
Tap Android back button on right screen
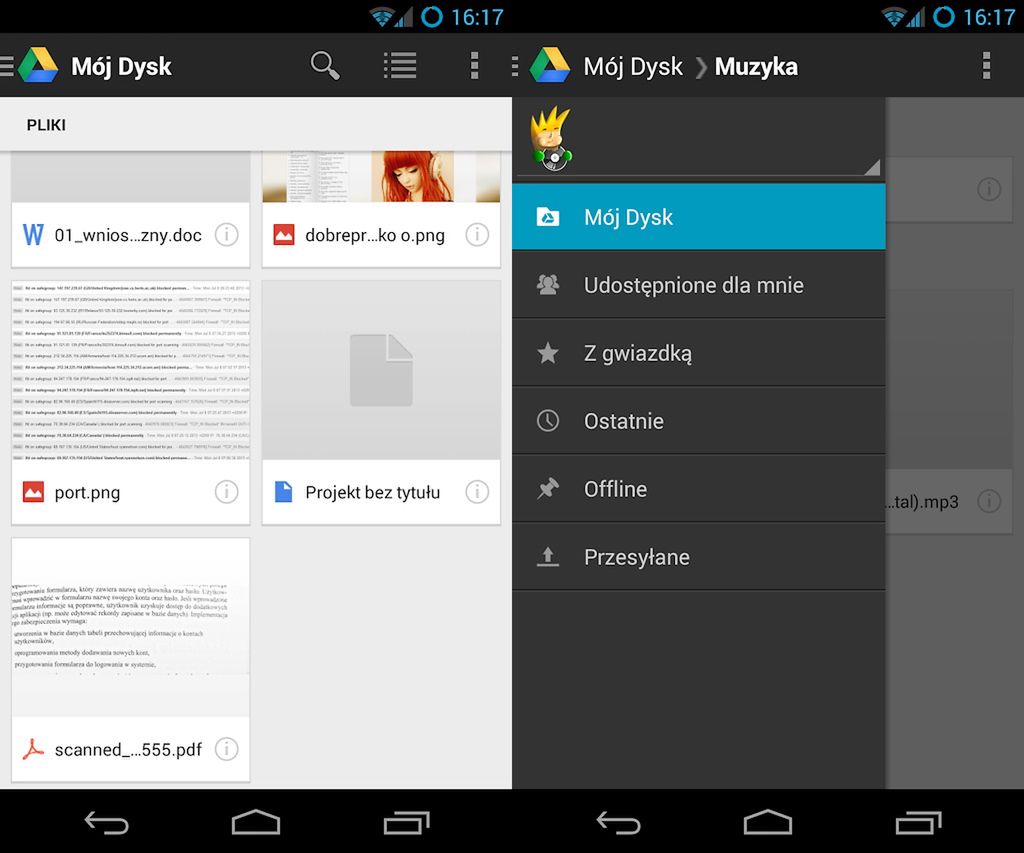click(x=618, y=822)
